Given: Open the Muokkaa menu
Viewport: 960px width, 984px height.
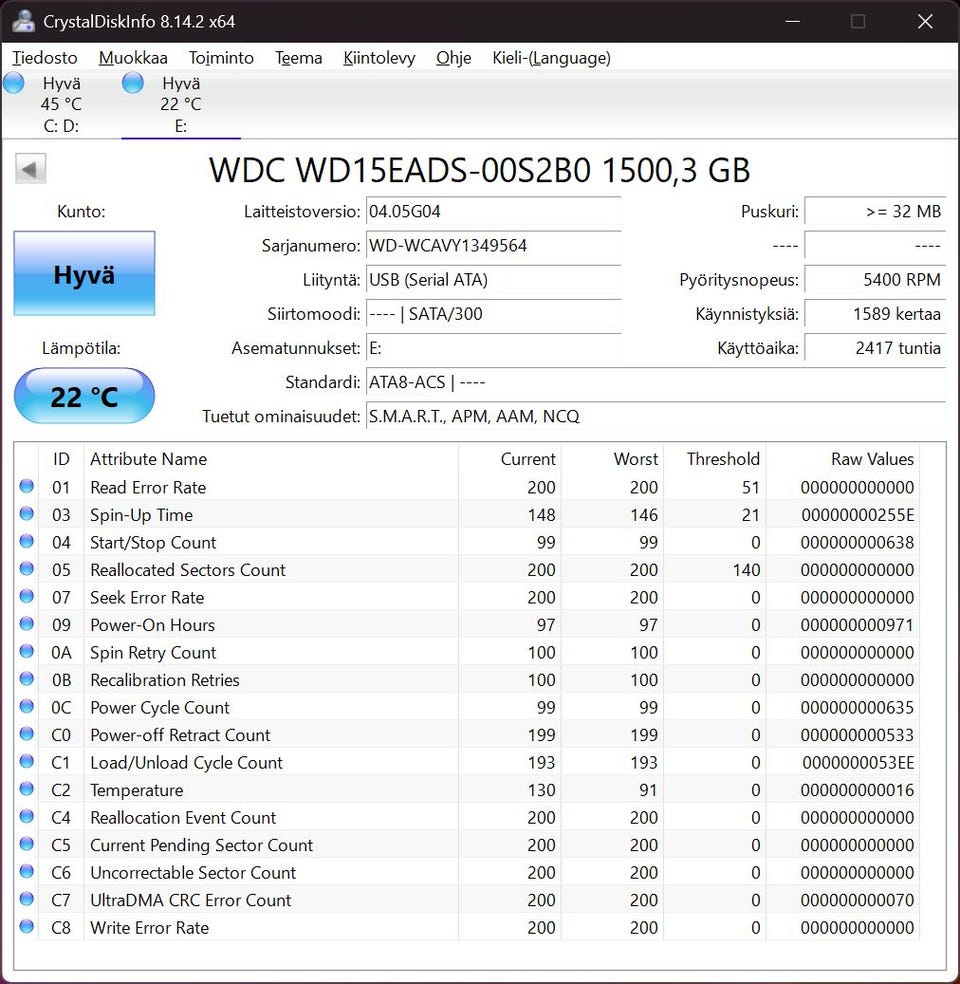Looking at the screenshot, I should [x=133, y=58].
